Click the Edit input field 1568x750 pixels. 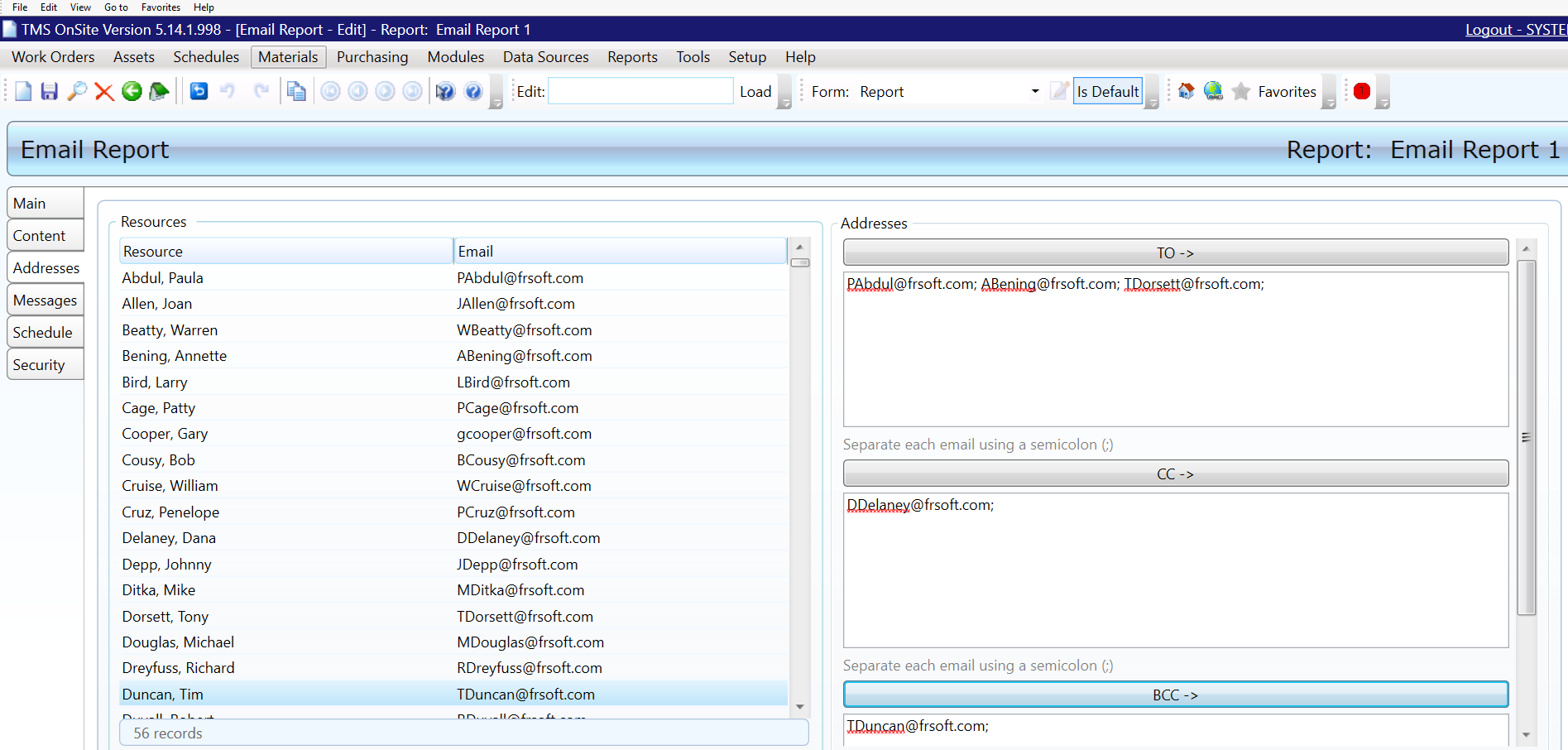tap(640, 91)
